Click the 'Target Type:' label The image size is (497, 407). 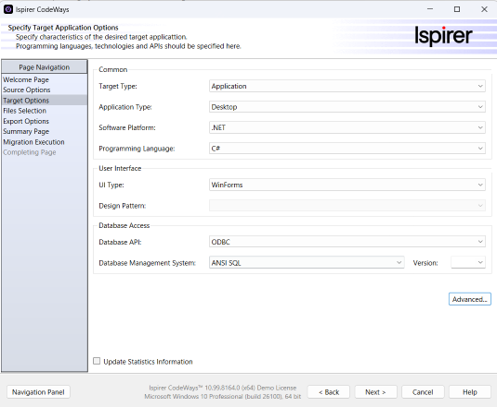118,86
